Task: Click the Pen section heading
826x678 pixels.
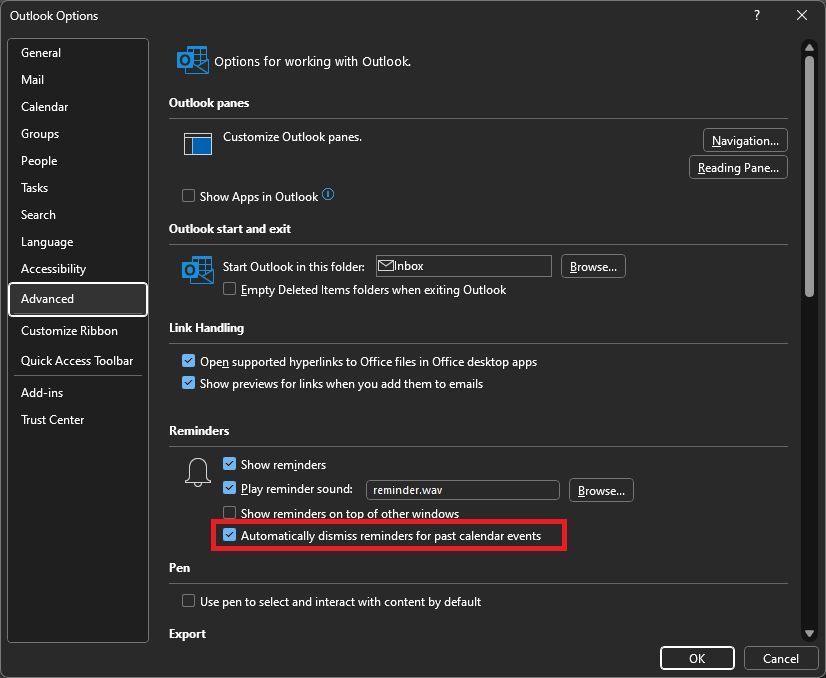Action: tap(180, 567)
